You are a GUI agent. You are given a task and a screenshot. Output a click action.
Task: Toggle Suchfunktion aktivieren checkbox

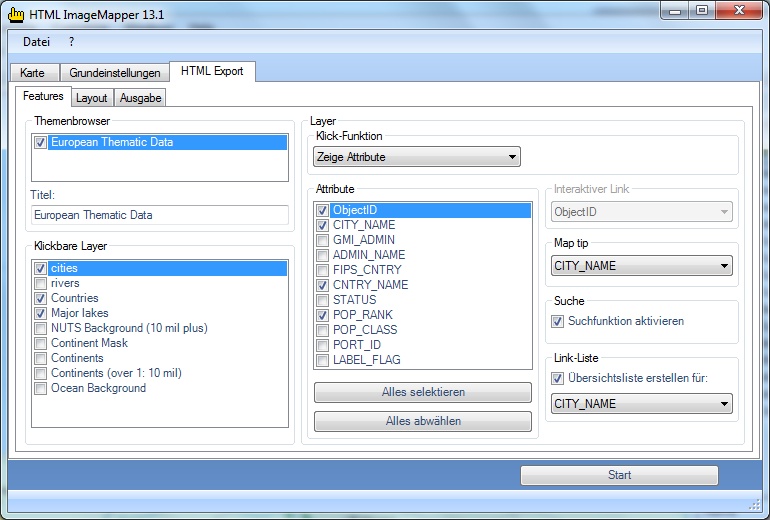(x=558, y=322)
